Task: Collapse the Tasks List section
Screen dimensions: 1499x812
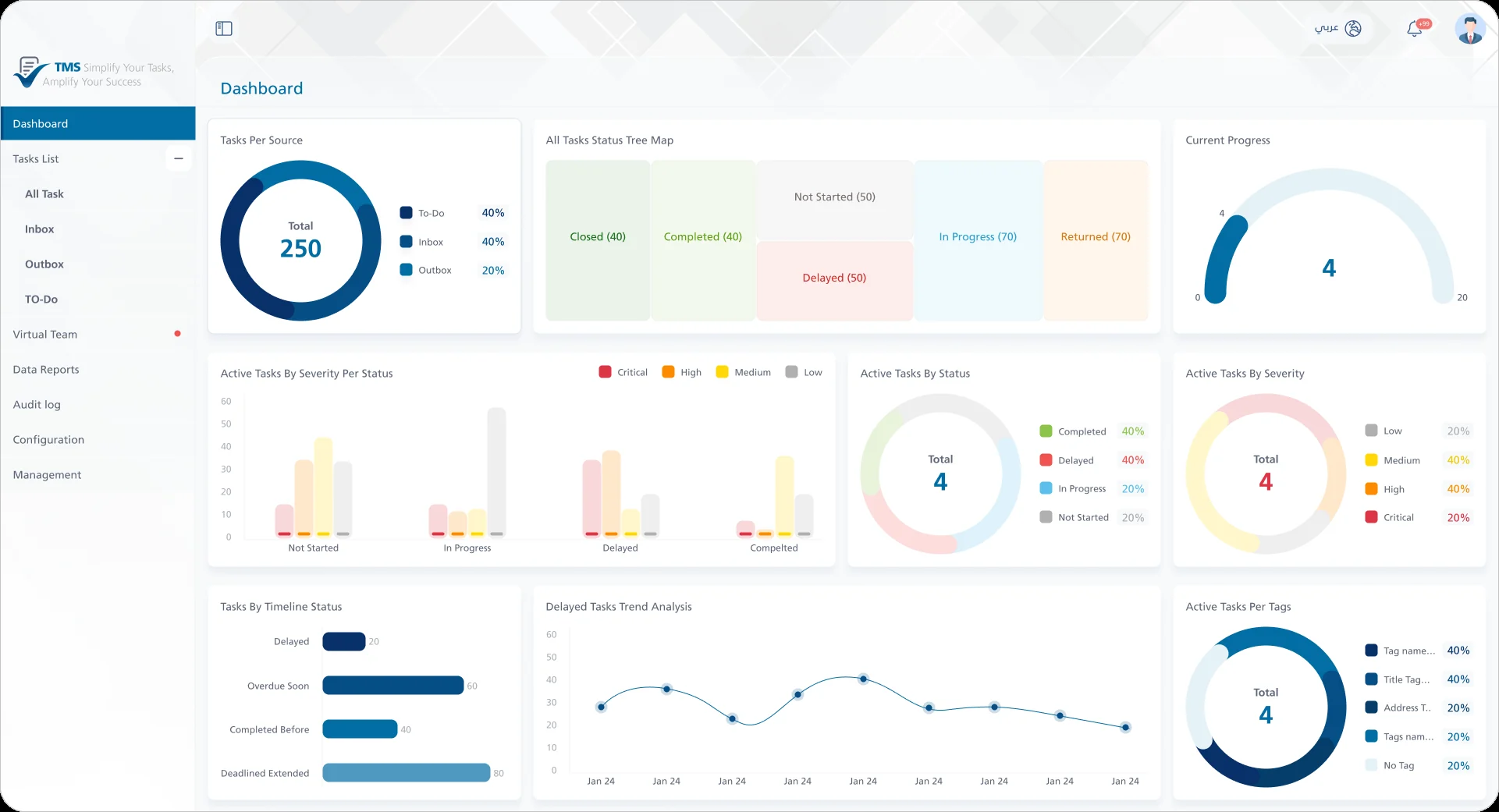Action: click(179, 159)
